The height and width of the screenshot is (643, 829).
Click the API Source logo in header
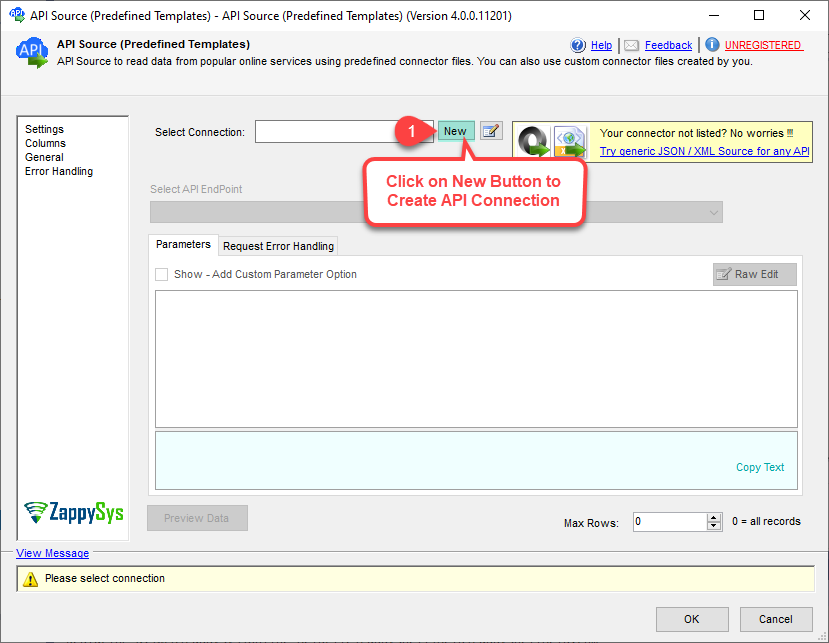32,54
